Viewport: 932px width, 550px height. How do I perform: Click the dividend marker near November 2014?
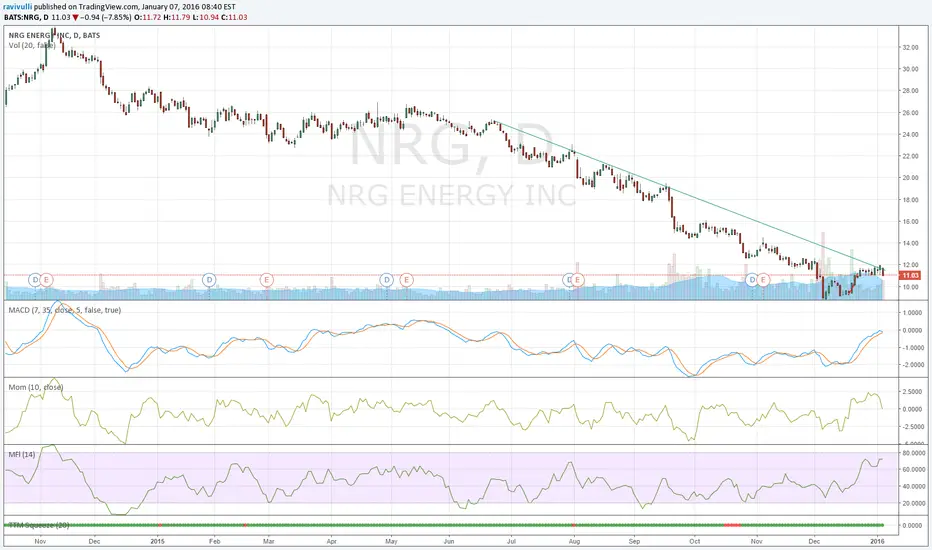pyautogui.click(x=35, y=279)
